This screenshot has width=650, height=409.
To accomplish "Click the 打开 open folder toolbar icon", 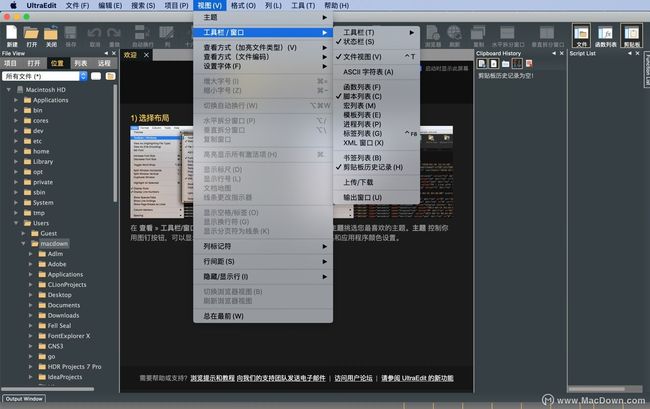I will 32,36.
